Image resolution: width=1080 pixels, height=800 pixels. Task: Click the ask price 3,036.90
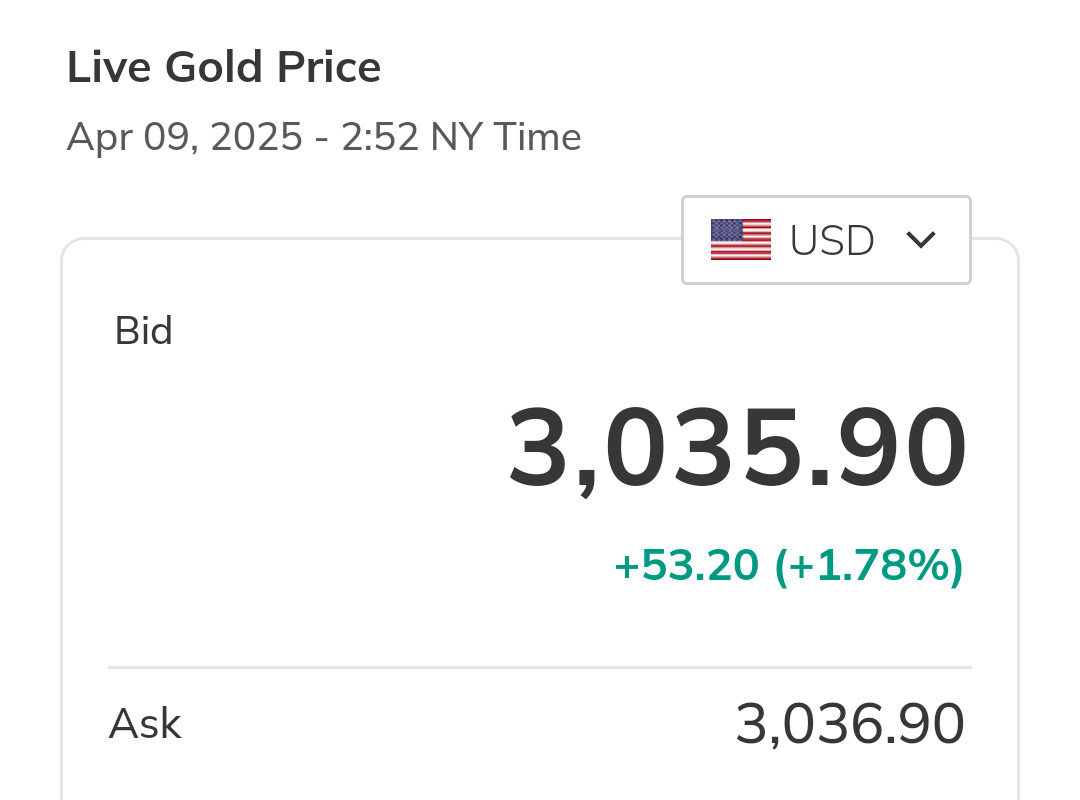click(x=850, y=724)
